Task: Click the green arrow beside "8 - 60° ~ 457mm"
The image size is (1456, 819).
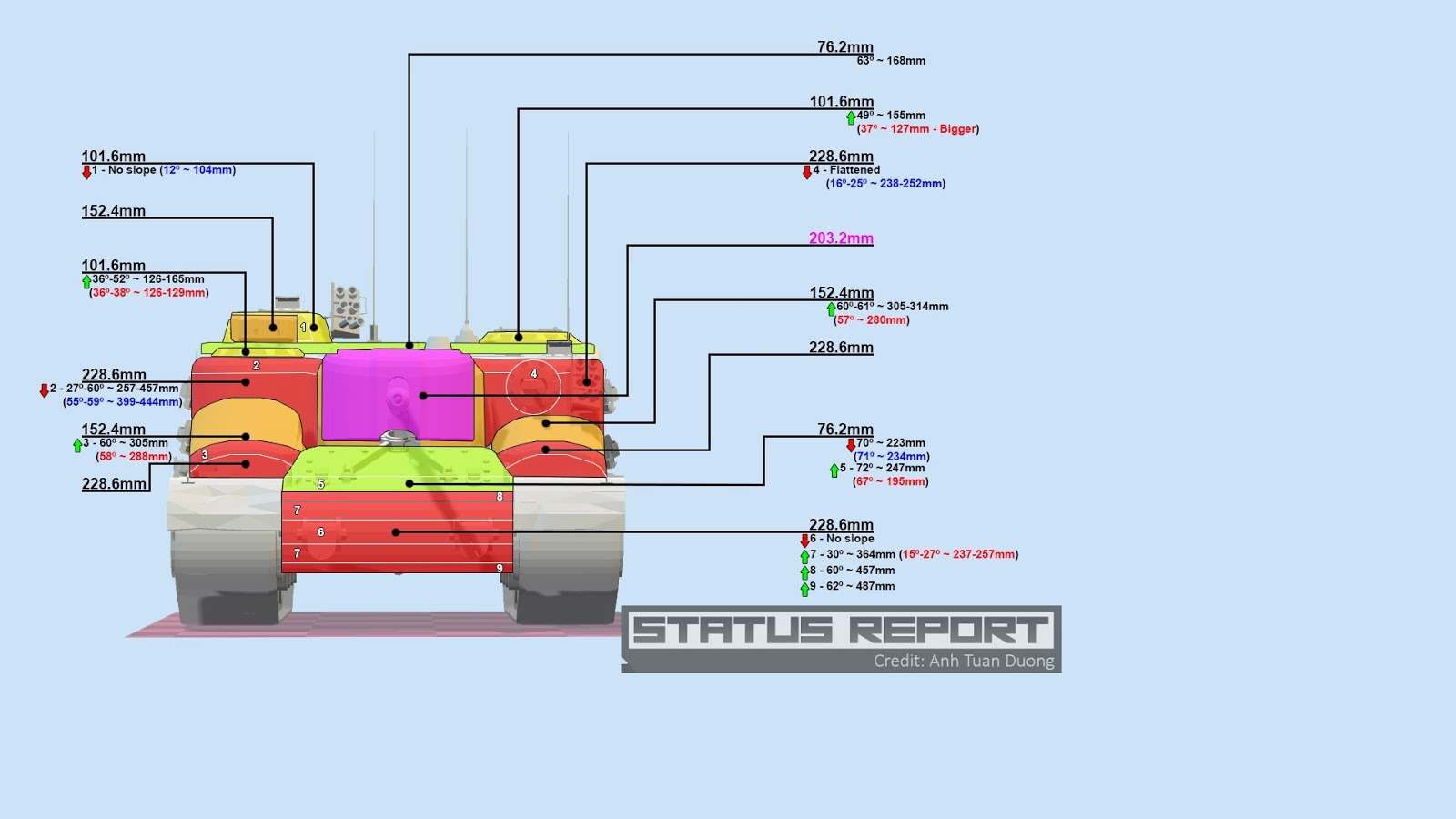Action: (x=804, y=572)
